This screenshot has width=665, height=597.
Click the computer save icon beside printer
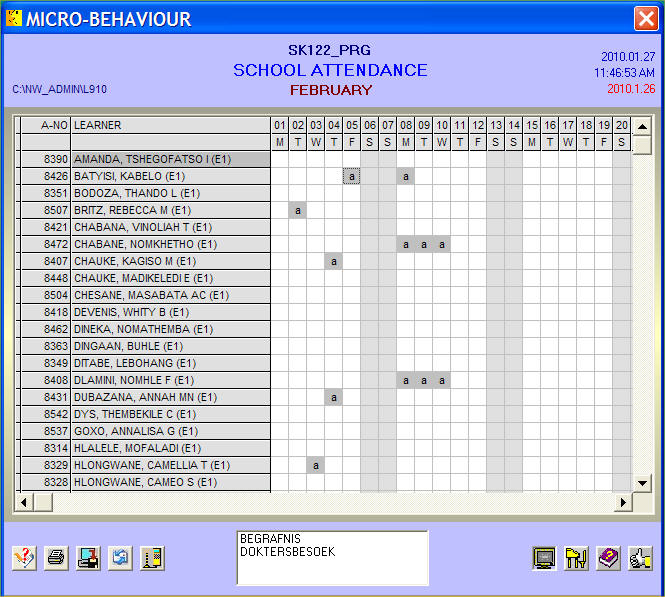click(x=88, y=559)
